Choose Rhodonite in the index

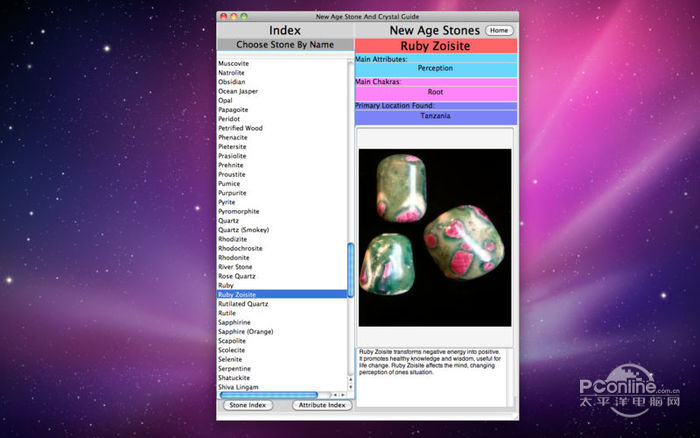tap(234, 258)
